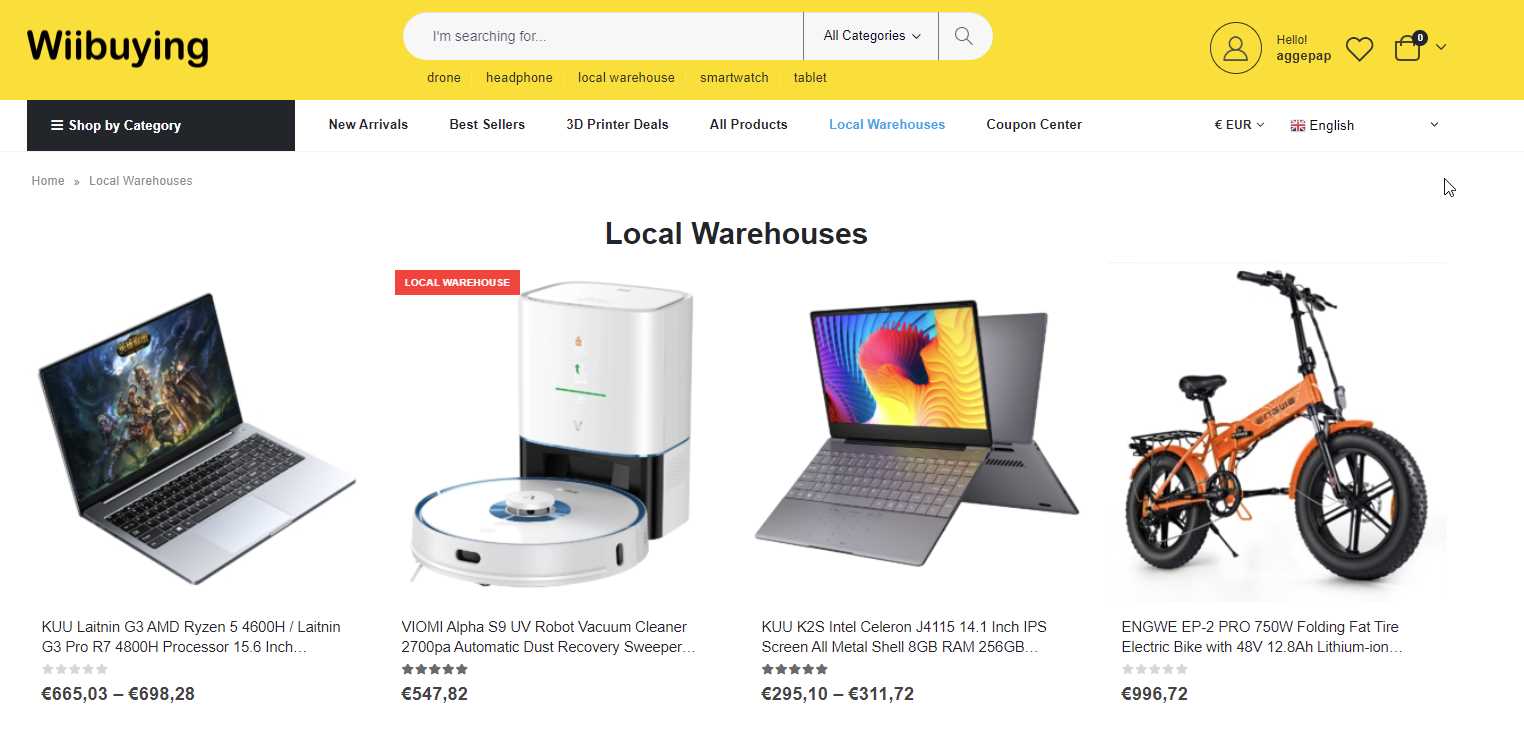Viewport: 1524px width, 756px height.
Task: Open the user account profile icon
Action: [x=1235, y=48]
